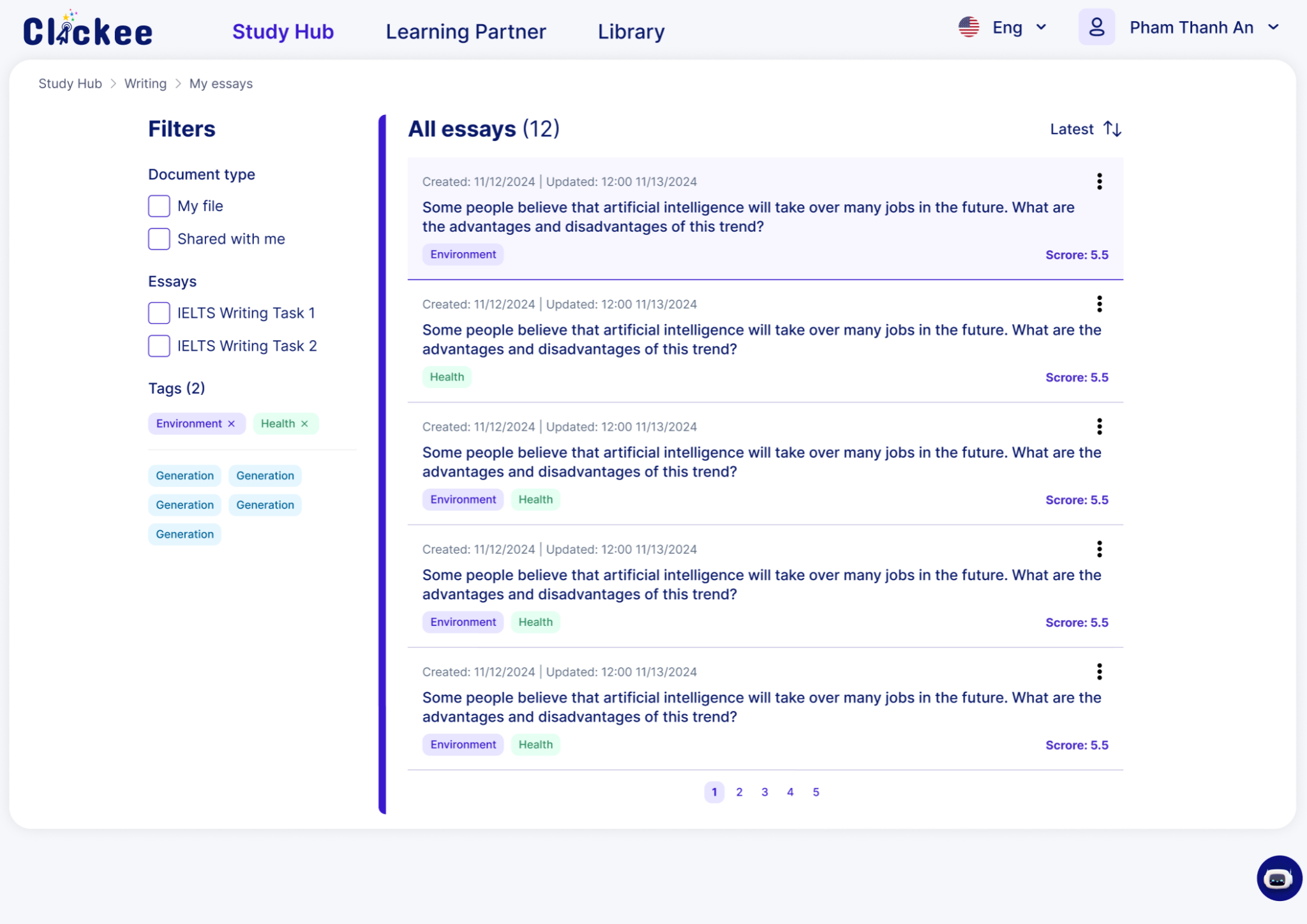
Task: Check the Shared with me checkbox
Action: pos(159,239)
